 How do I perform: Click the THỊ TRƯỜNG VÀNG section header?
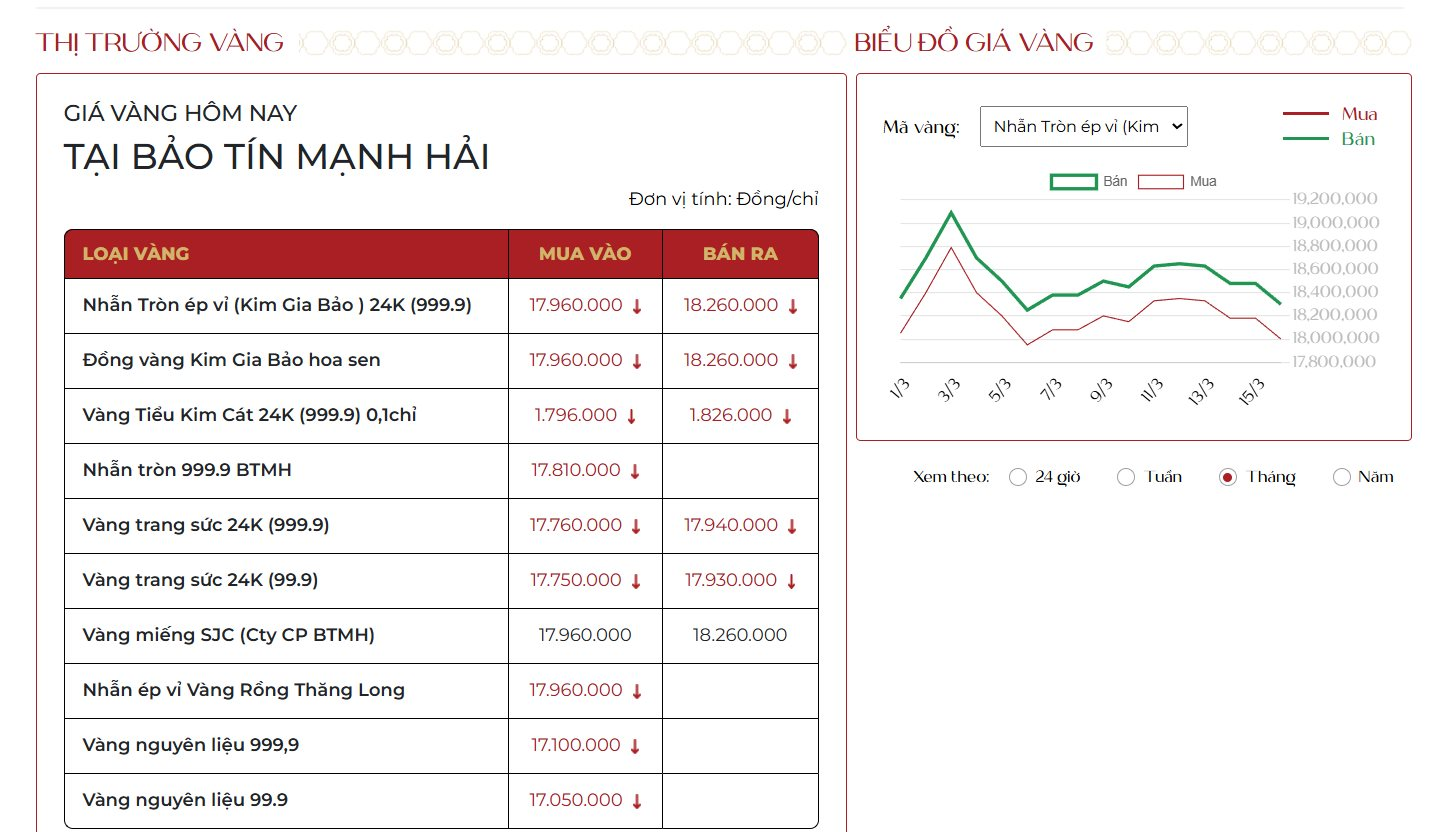[159, 42]
